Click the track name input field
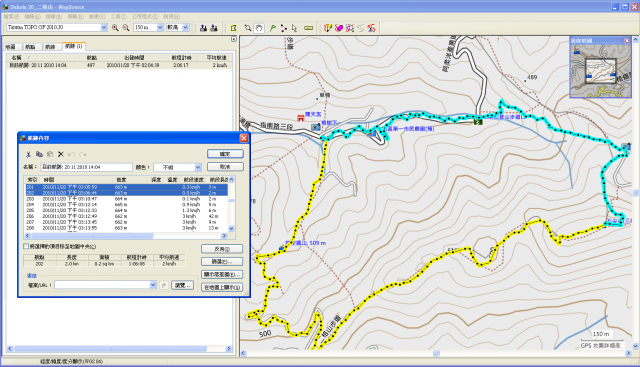Viewport: 640px width, 367px height. point(87,167)
